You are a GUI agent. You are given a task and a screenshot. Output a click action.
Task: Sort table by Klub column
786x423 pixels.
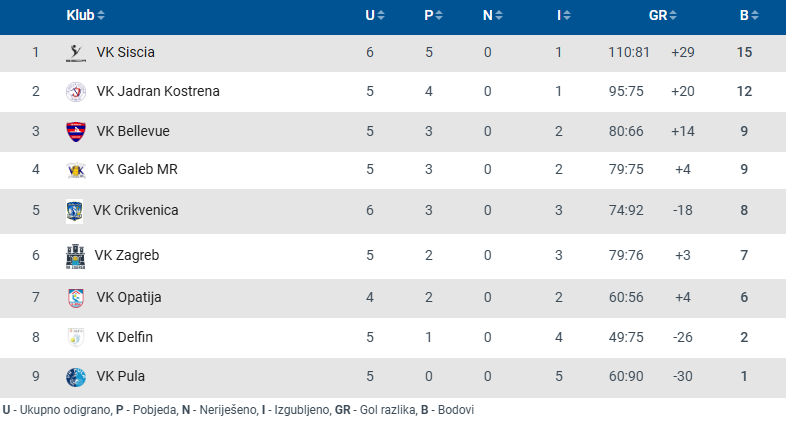click(x=85, y=15)
